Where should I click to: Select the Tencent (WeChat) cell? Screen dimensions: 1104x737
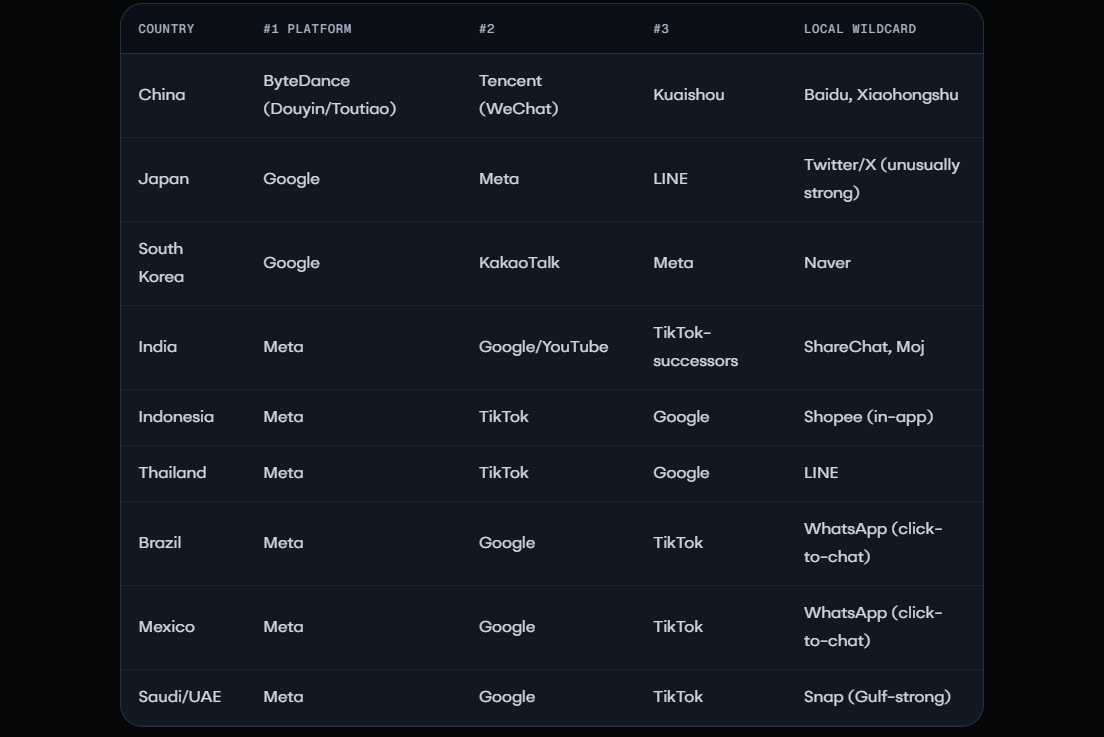[519, 95]
